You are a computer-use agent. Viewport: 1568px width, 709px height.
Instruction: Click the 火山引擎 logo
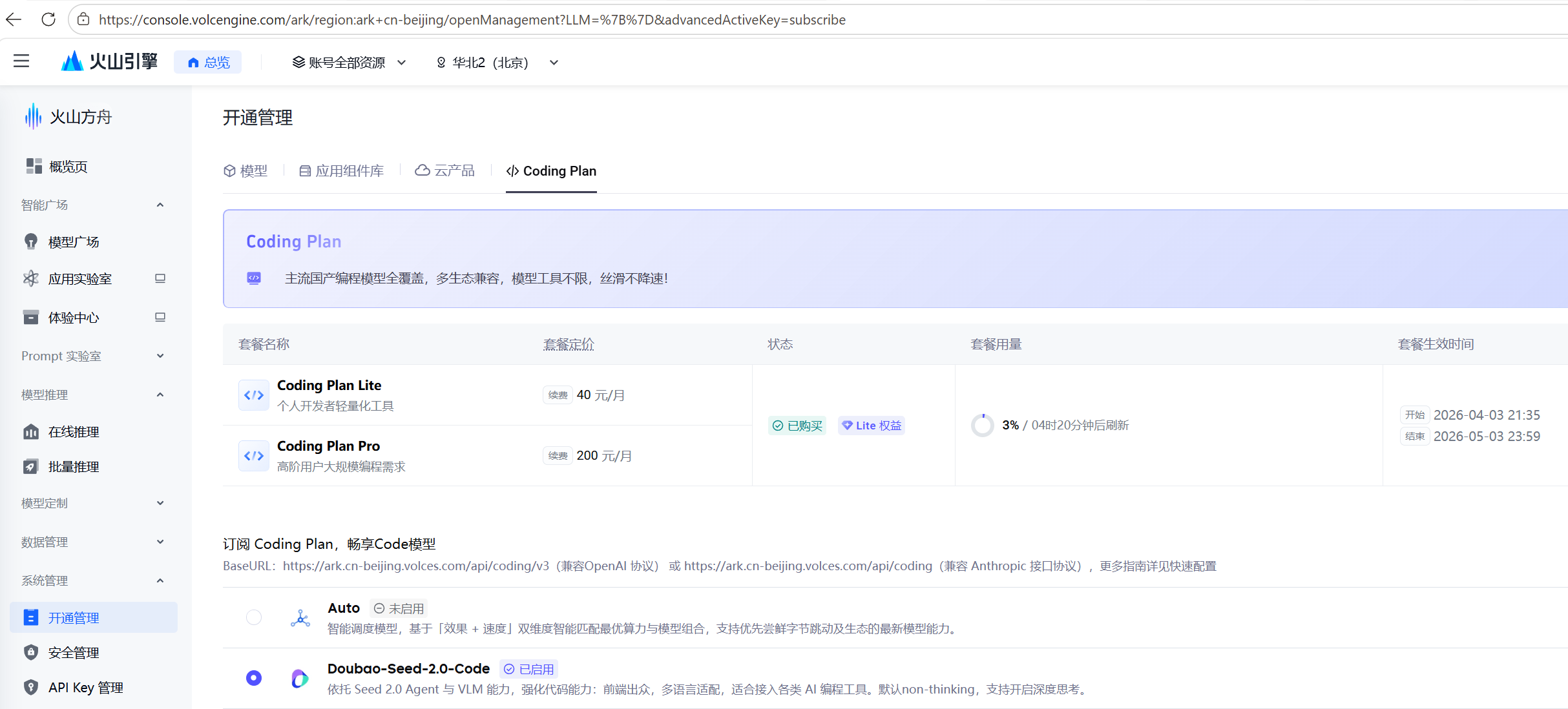coord(109,61)
